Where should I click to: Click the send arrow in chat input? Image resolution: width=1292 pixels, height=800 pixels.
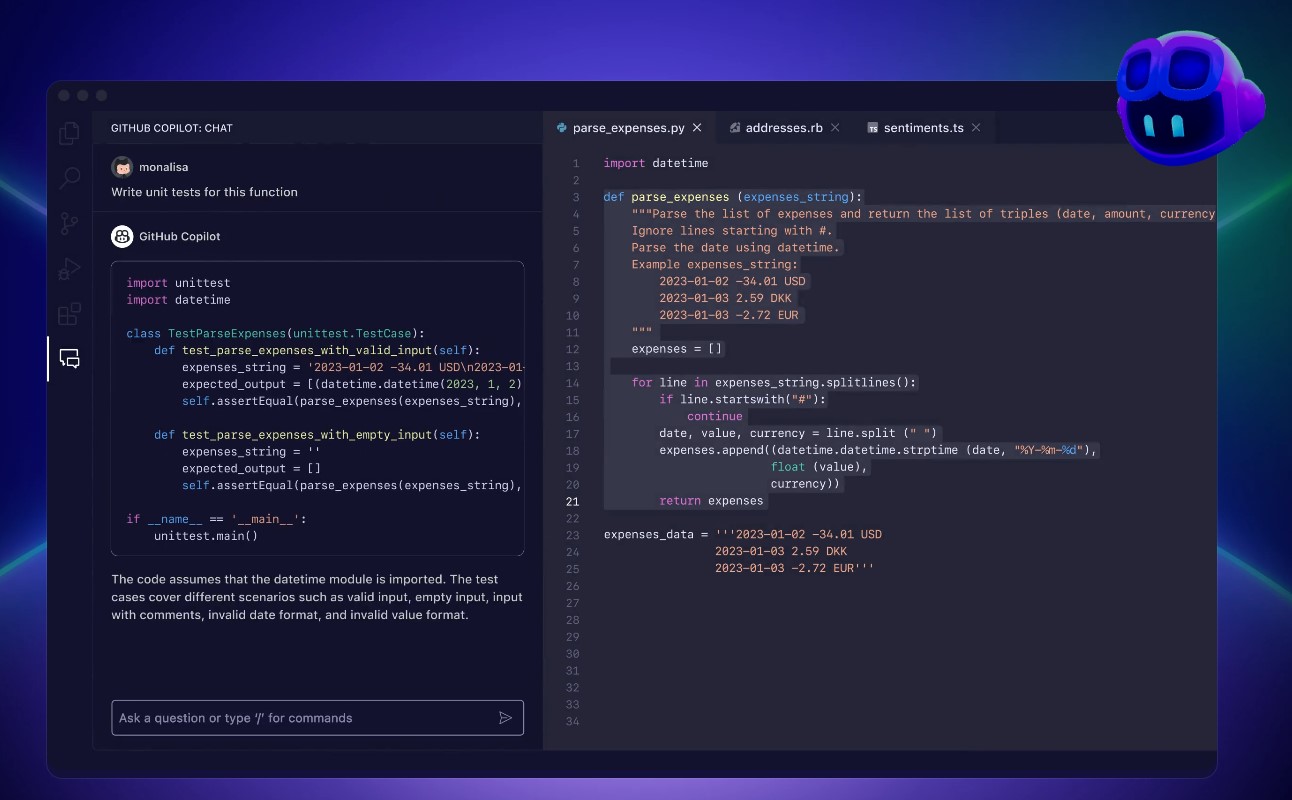pyautogui.click(x=505, y=718)
